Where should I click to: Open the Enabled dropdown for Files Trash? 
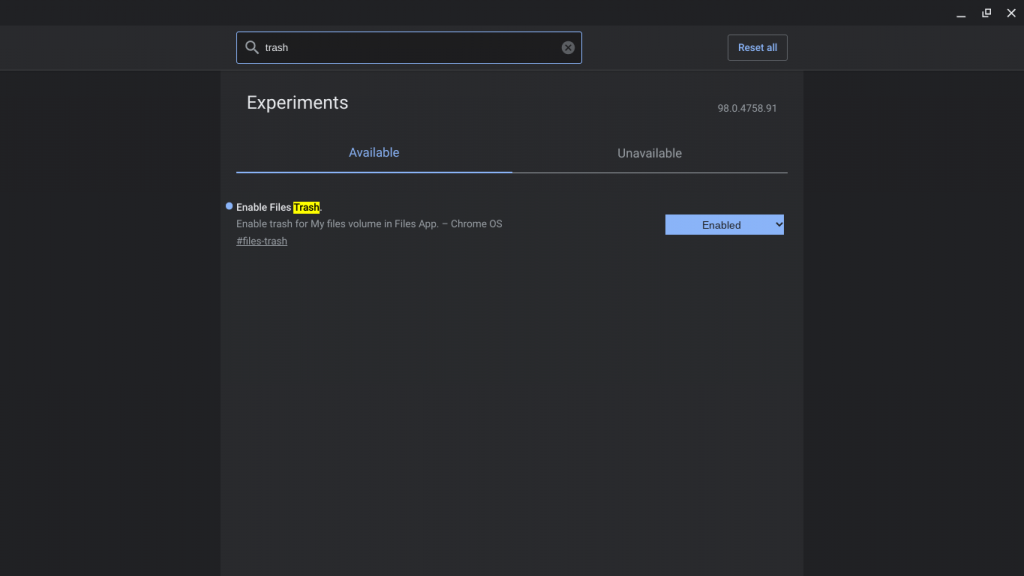(x=724, y=225)
